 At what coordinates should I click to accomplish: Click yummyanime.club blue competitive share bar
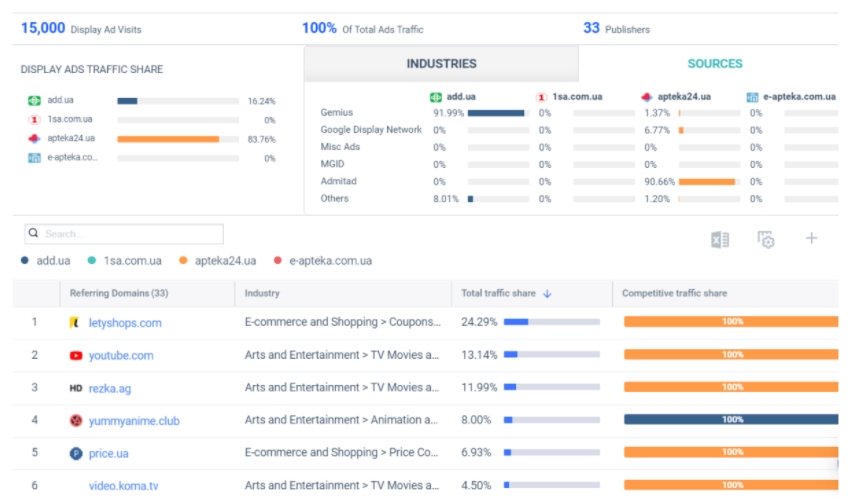pos(731,420)
